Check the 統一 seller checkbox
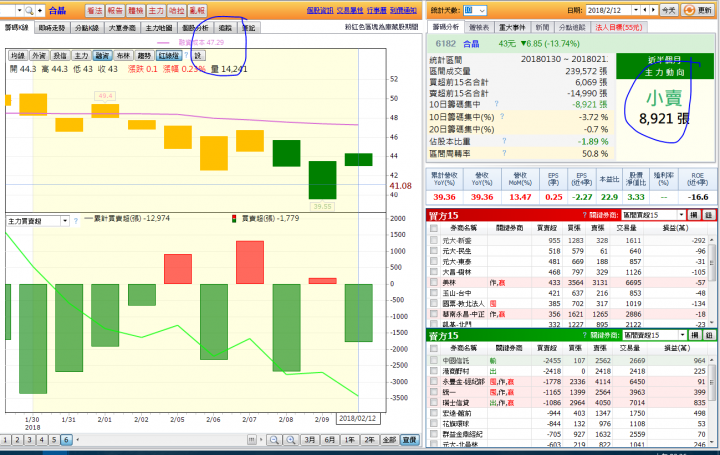This screenshot has width=720, height=455. [x=433, y=392]
